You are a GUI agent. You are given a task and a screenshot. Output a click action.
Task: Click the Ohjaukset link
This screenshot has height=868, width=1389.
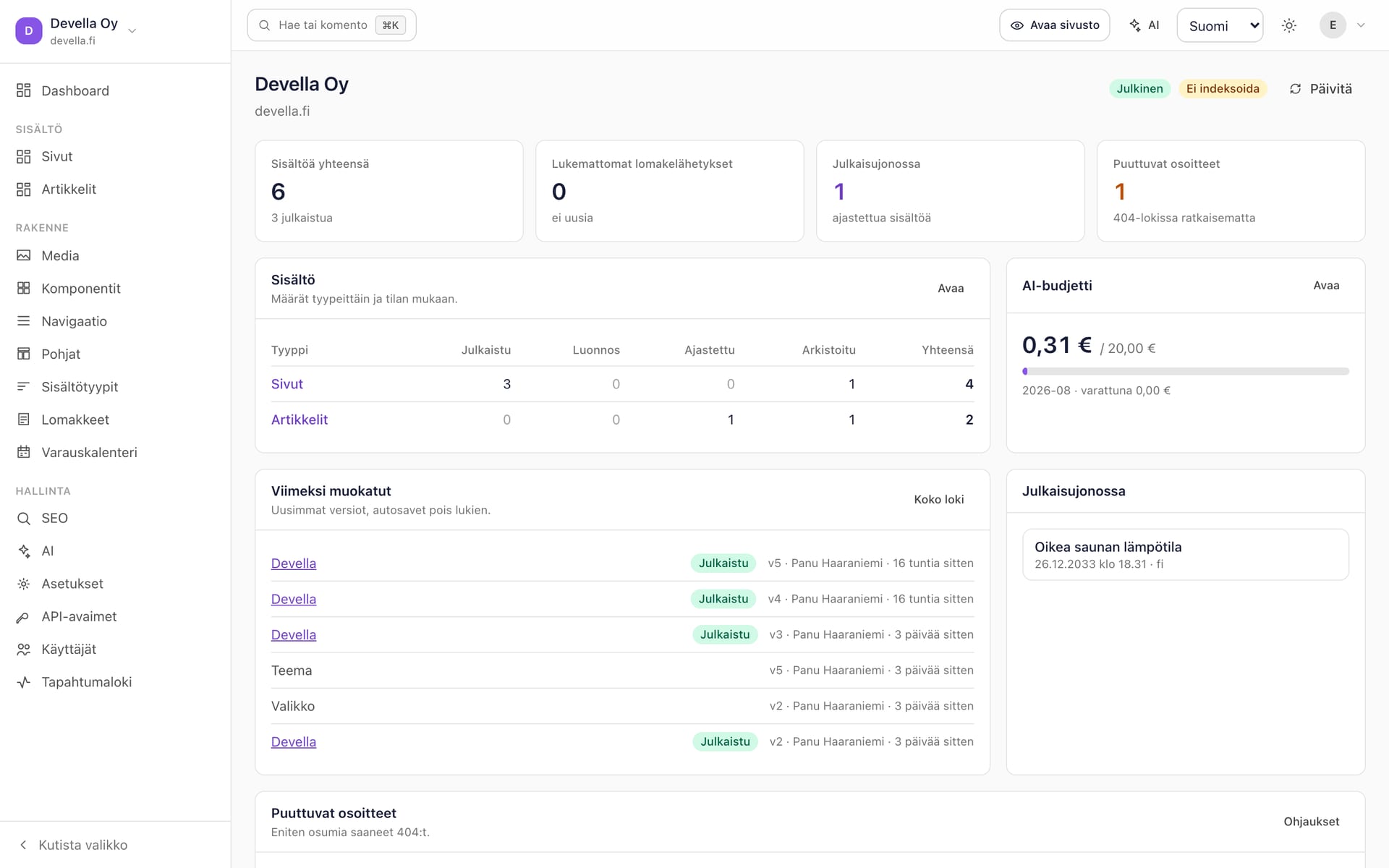(1312, 822)
